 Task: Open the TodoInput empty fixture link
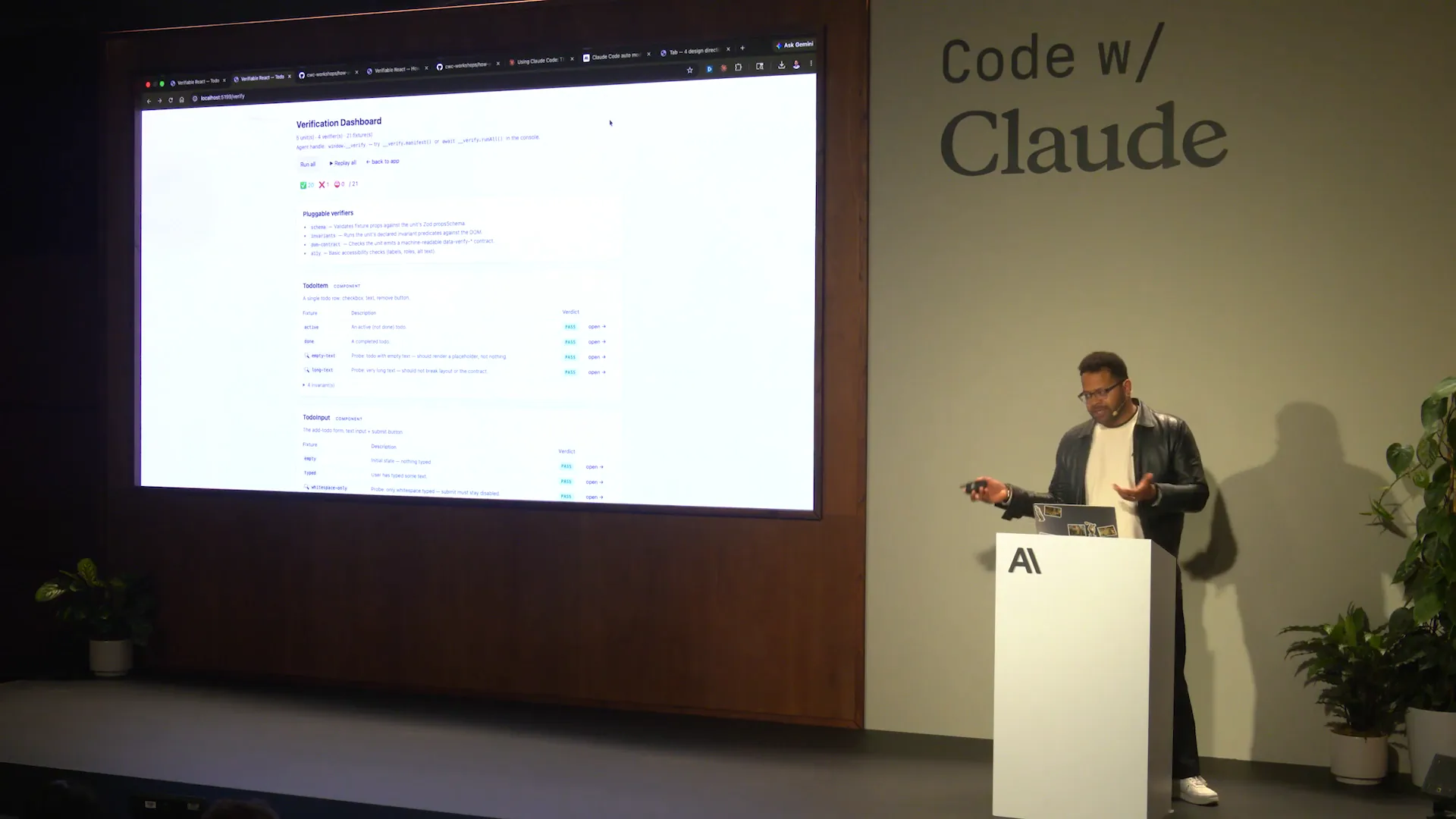point(595,467)
